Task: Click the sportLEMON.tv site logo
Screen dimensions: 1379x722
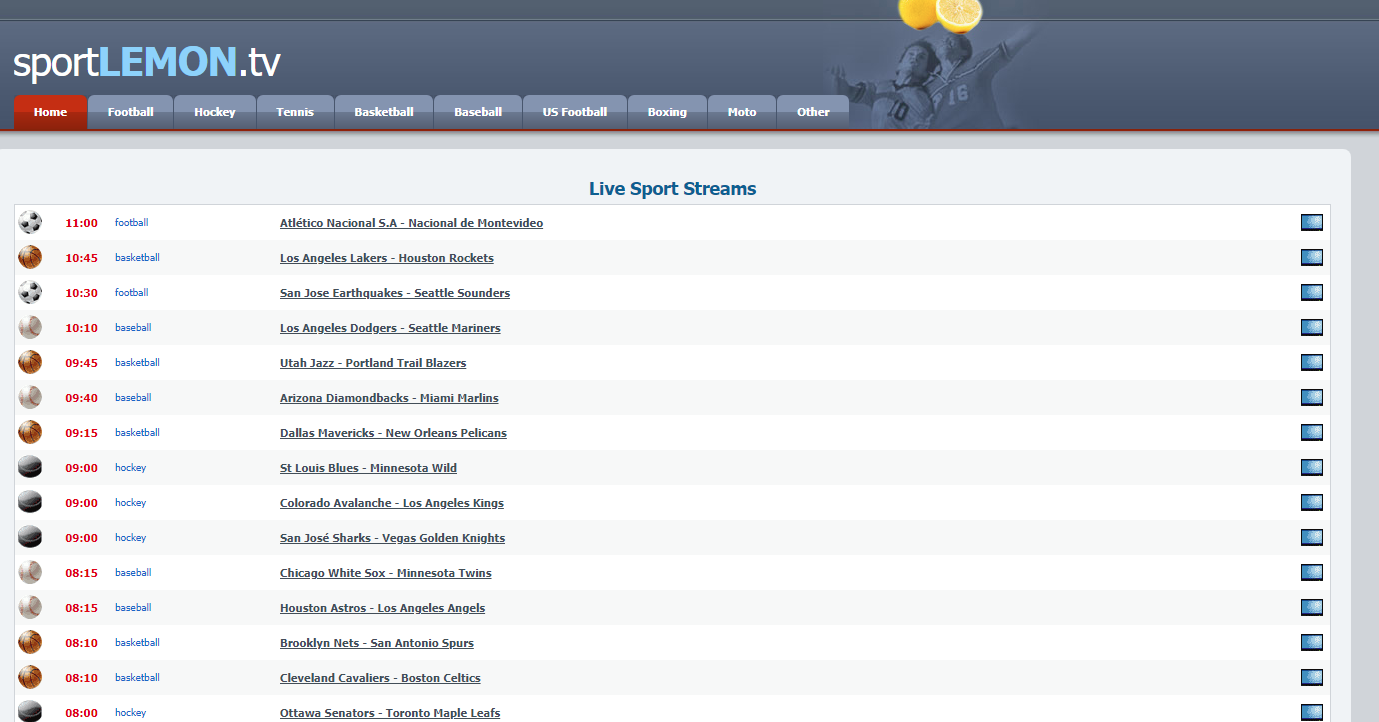Action: coord(146,62)
